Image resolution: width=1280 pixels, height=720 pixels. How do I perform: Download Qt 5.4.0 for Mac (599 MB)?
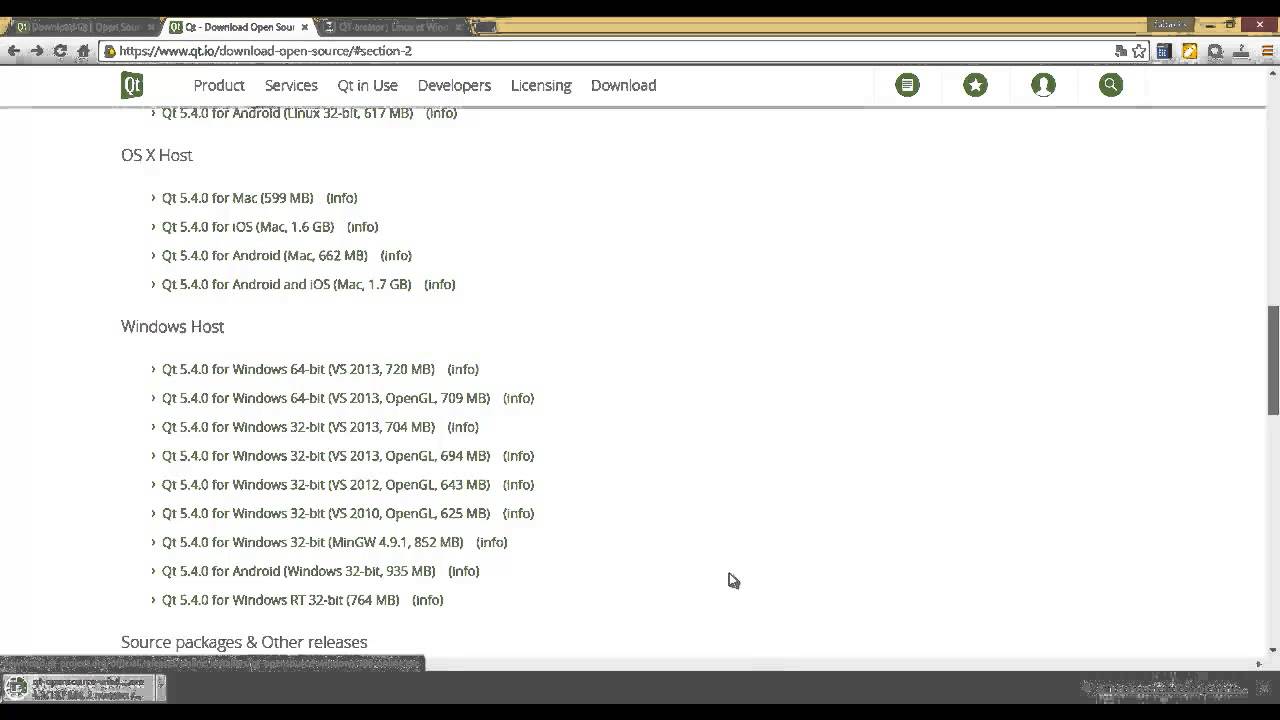point(238,198)
